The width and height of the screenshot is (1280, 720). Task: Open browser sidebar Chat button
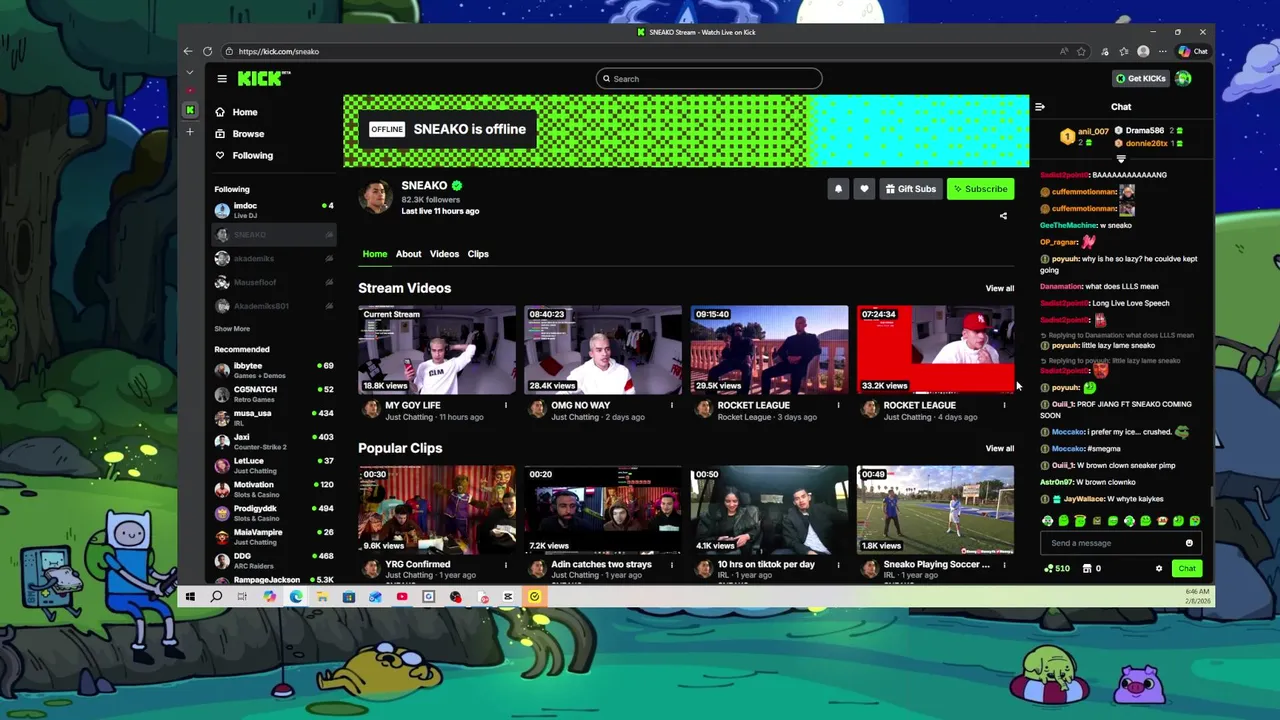(1193, 51)
